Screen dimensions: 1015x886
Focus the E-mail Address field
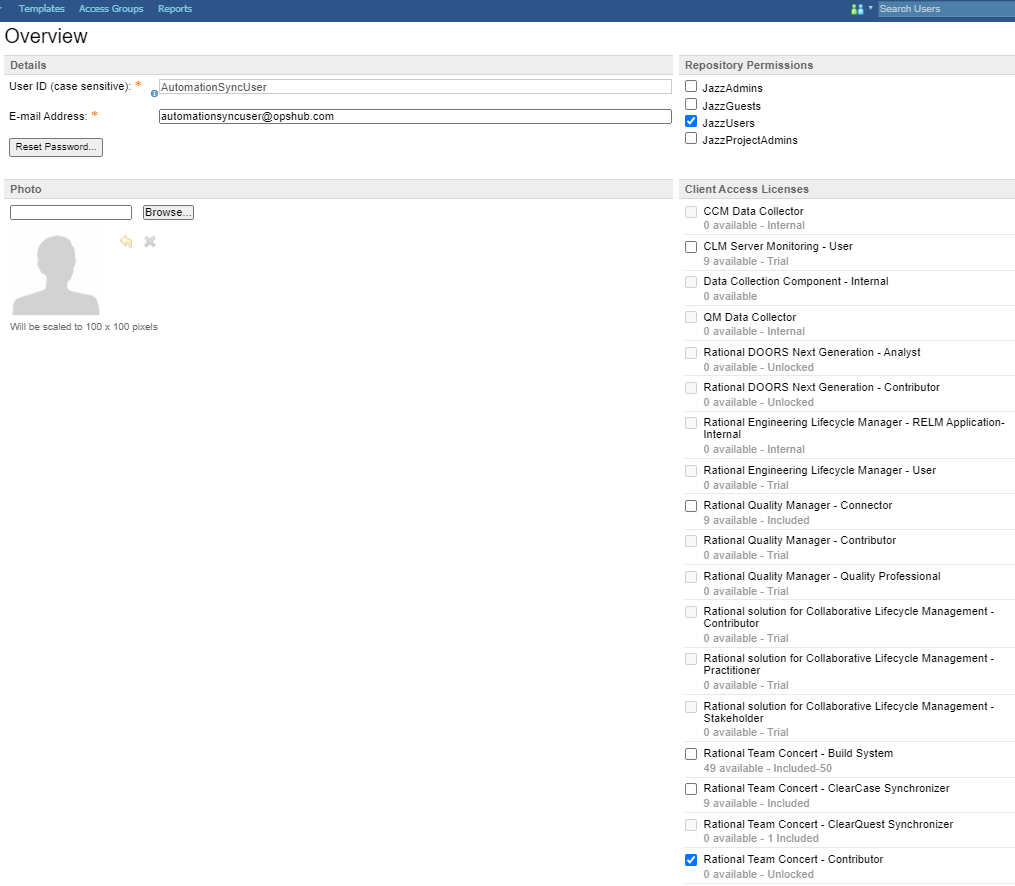pos(415,116)
